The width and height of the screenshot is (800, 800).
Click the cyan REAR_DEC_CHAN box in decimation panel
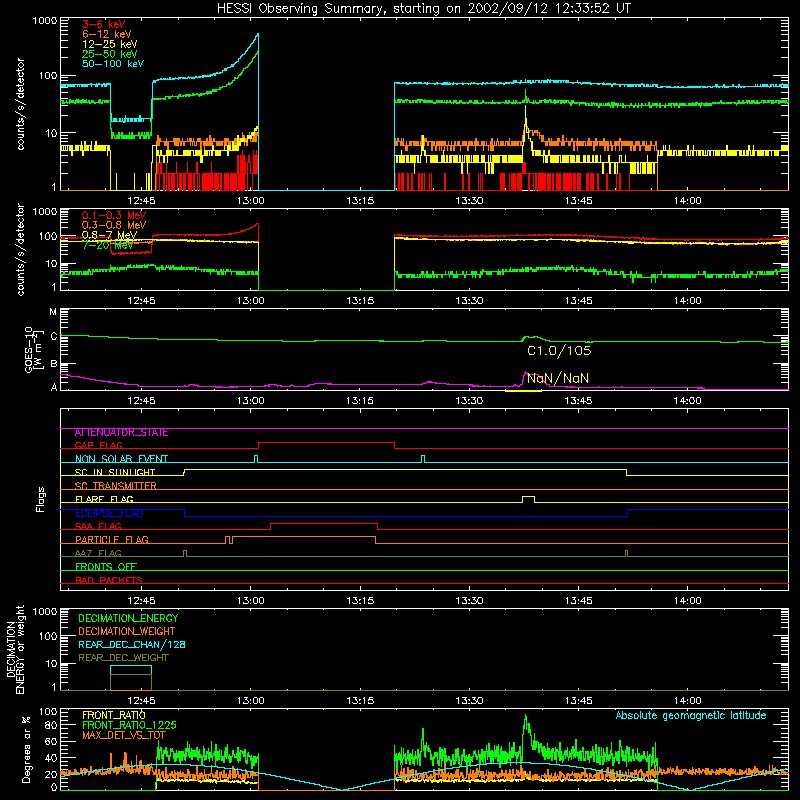tap(131, 670)
